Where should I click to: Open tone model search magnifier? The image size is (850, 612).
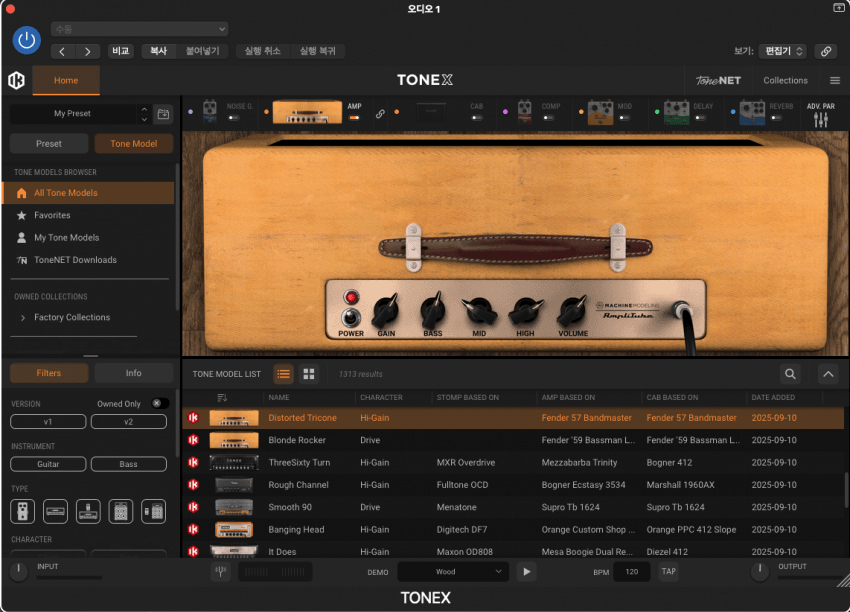point(790,374)
